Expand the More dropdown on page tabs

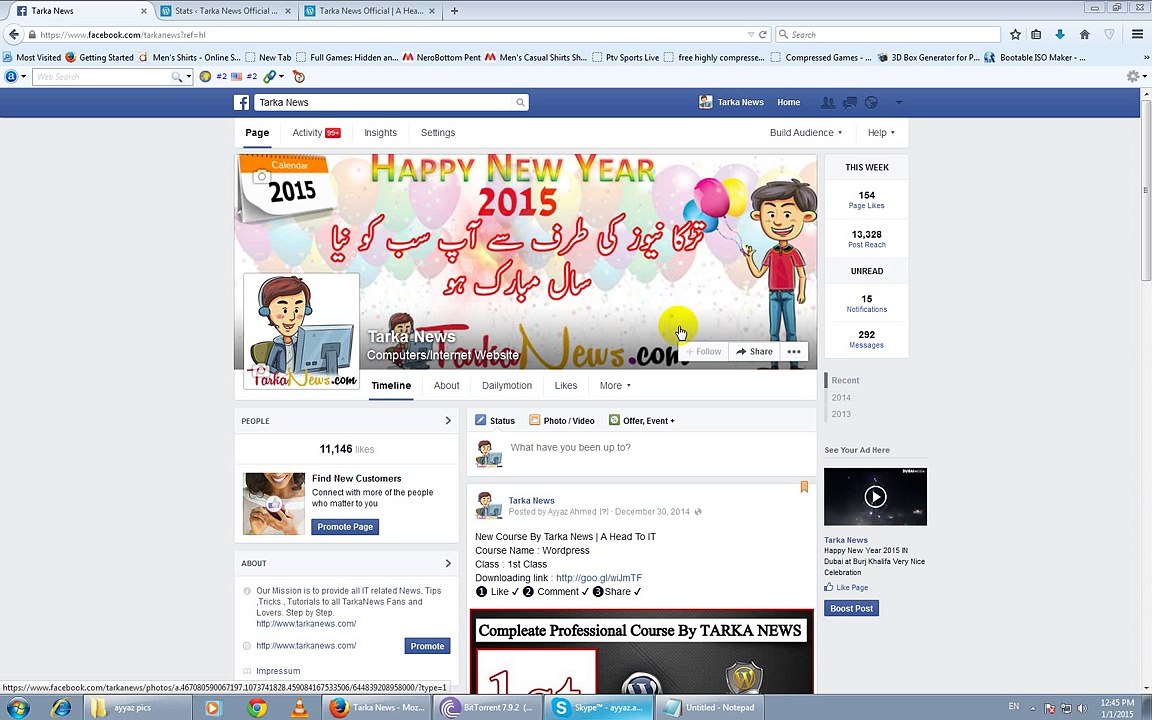615,386
